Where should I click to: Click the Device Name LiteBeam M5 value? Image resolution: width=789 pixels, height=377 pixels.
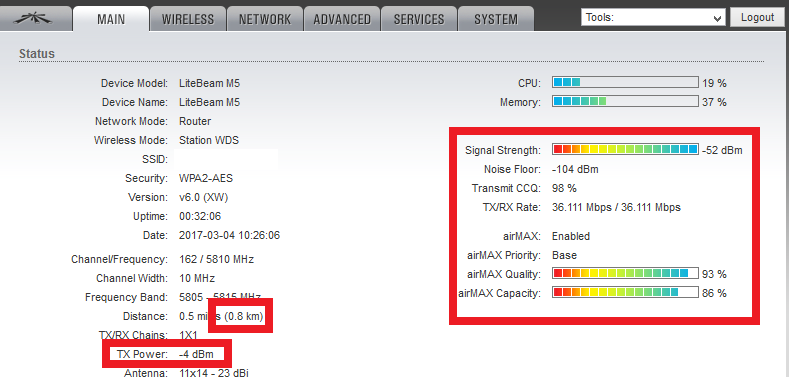pos(209,102)
